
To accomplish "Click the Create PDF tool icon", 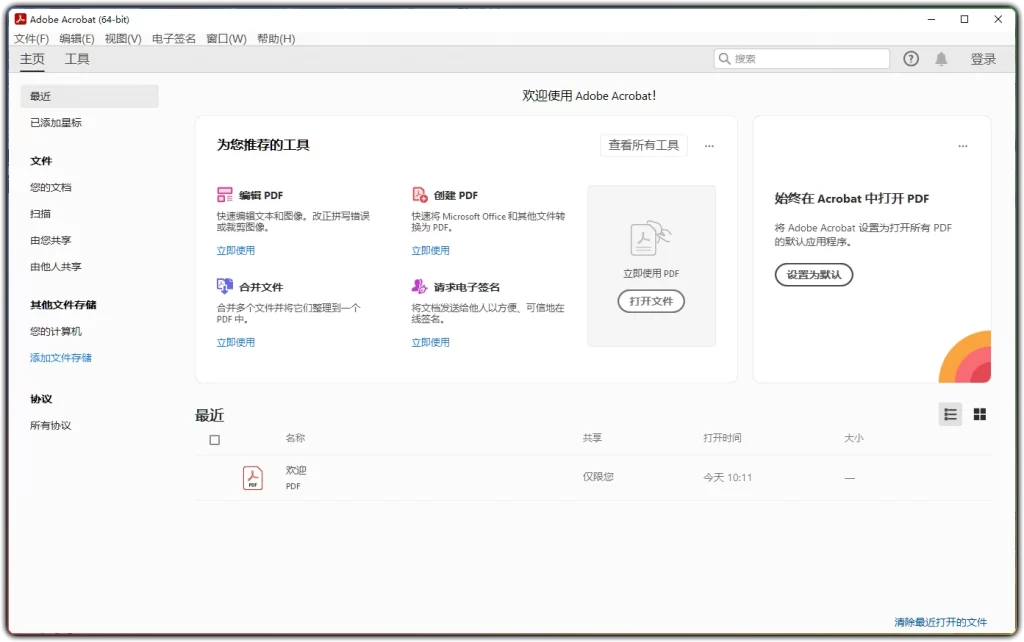I will click(419, 195).
